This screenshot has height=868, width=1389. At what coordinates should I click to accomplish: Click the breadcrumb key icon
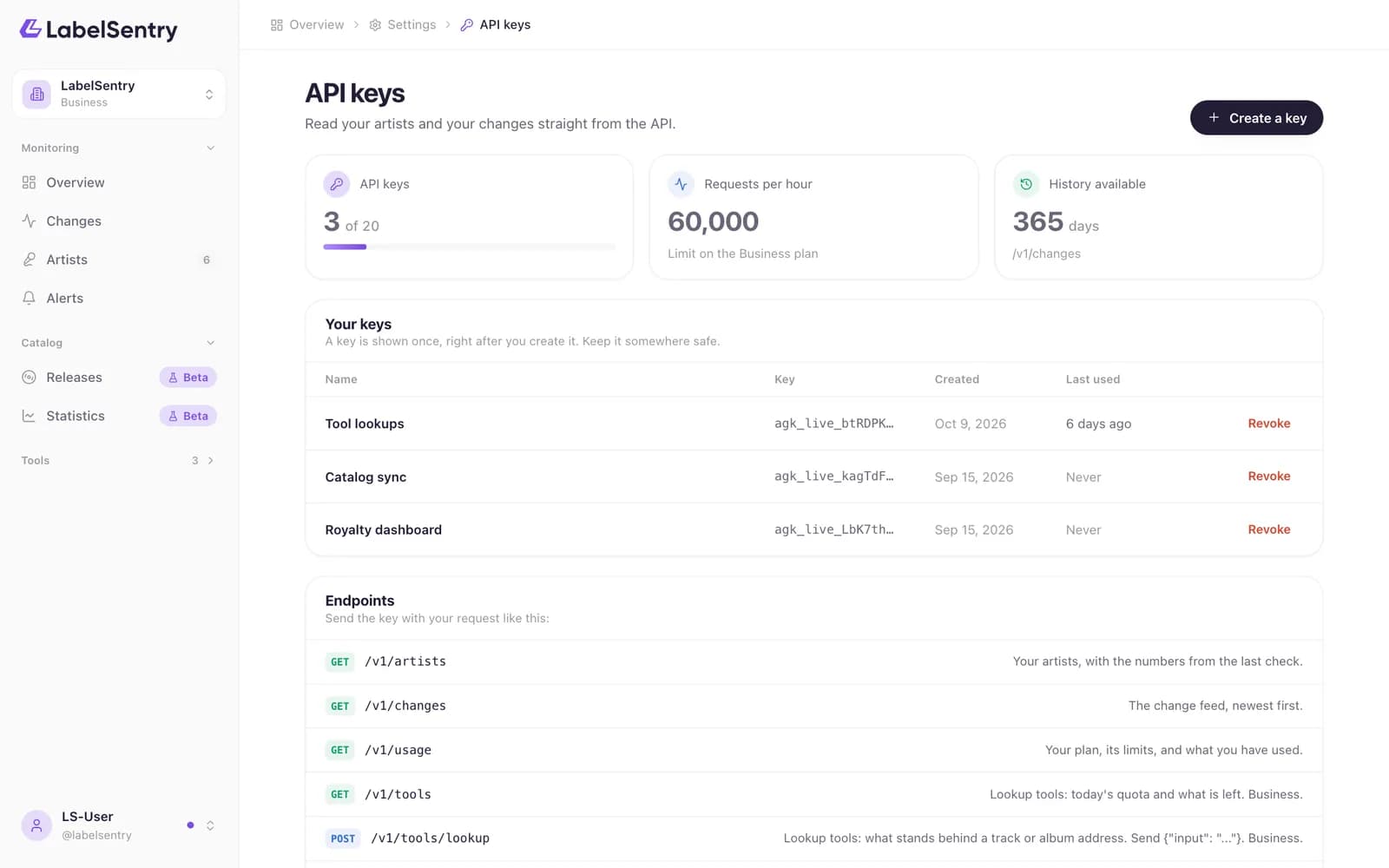point(466,25)
